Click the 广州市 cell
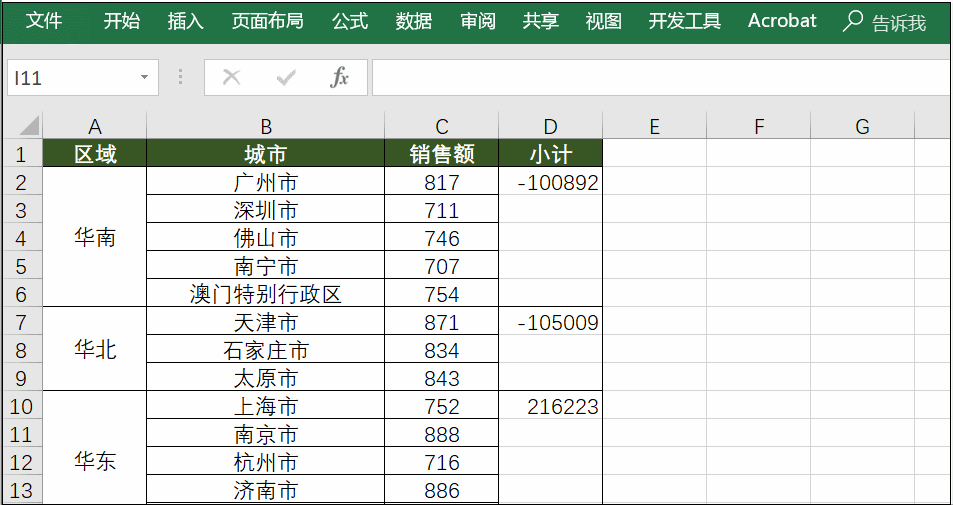 266,182
